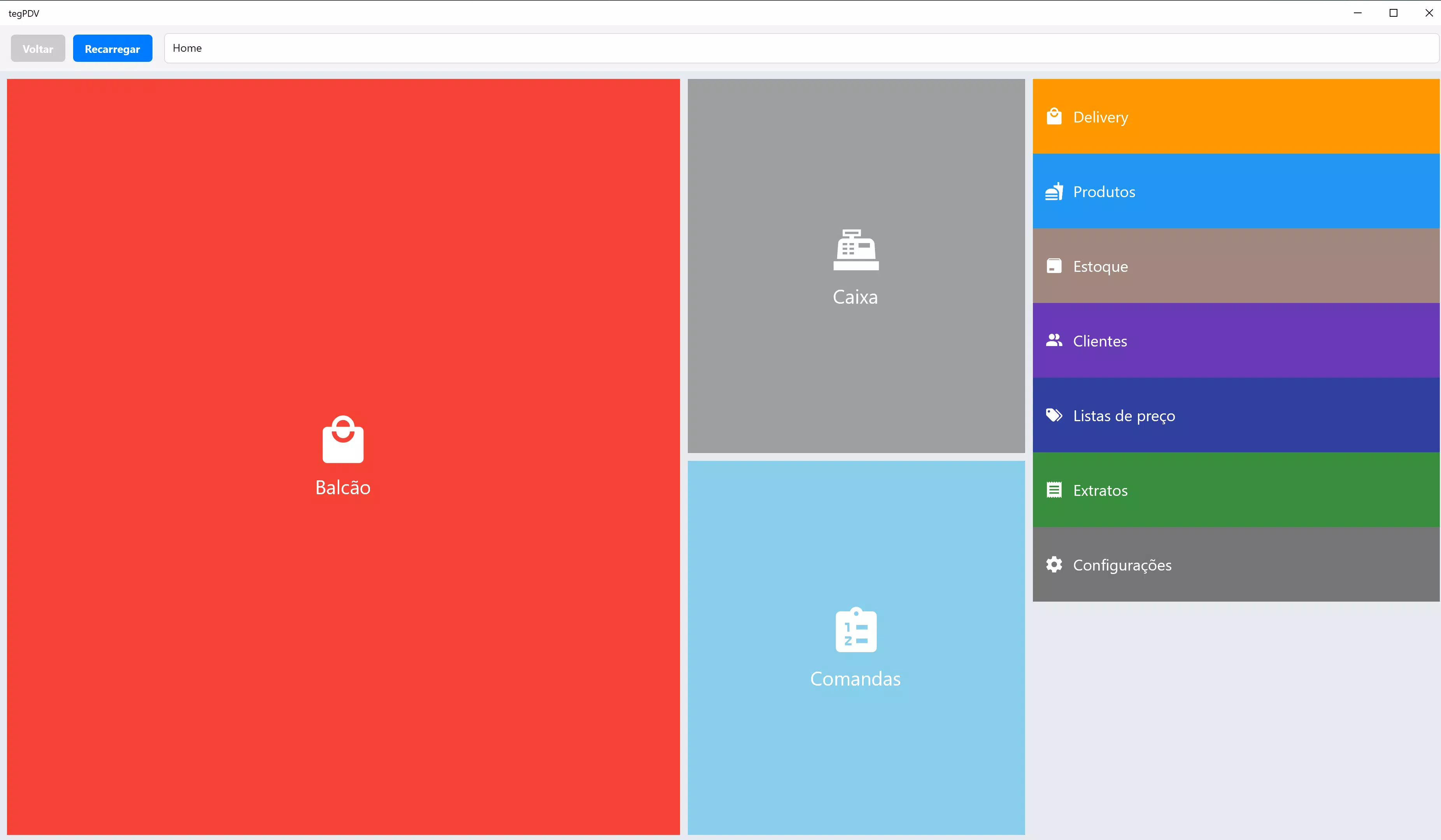Click the Configurações gear icon
The image size is (1441, 840).
pos(1054,565)
